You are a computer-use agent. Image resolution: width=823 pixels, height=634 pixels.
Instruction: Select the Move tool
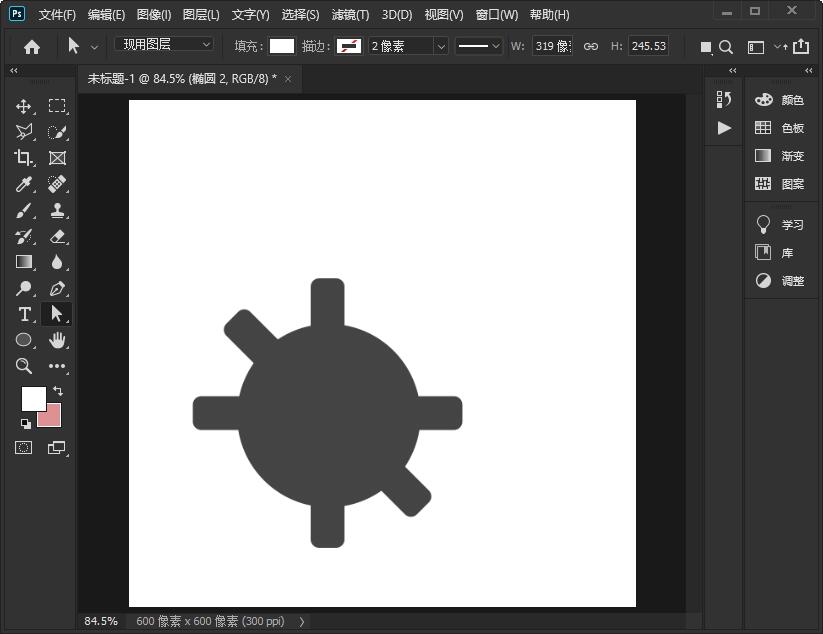point(24,106)
